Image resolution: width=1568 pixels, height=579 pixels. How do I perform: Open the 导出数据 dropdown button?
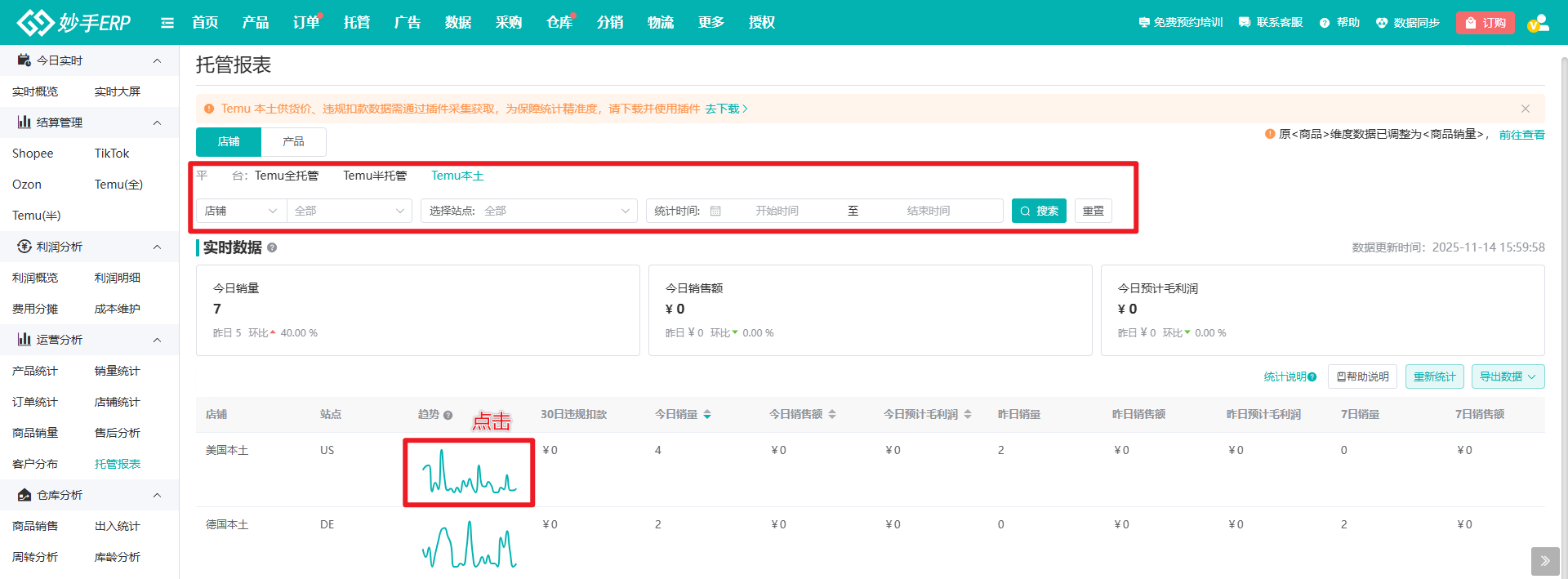pos(1508,376)
